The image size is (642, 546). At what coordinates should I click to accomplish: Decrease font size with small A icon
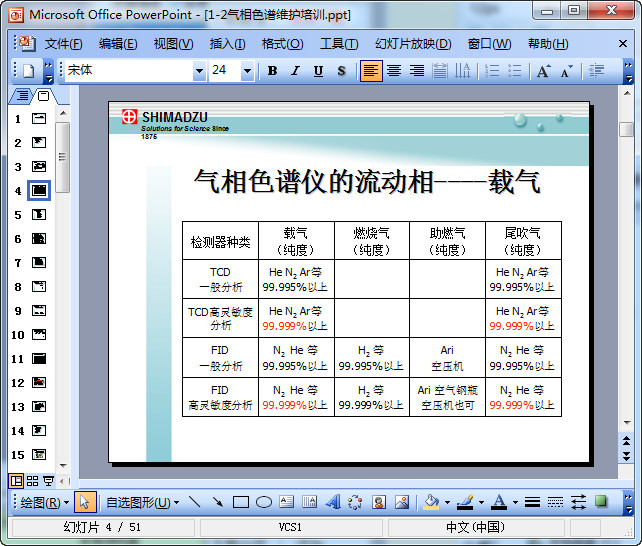567,71
